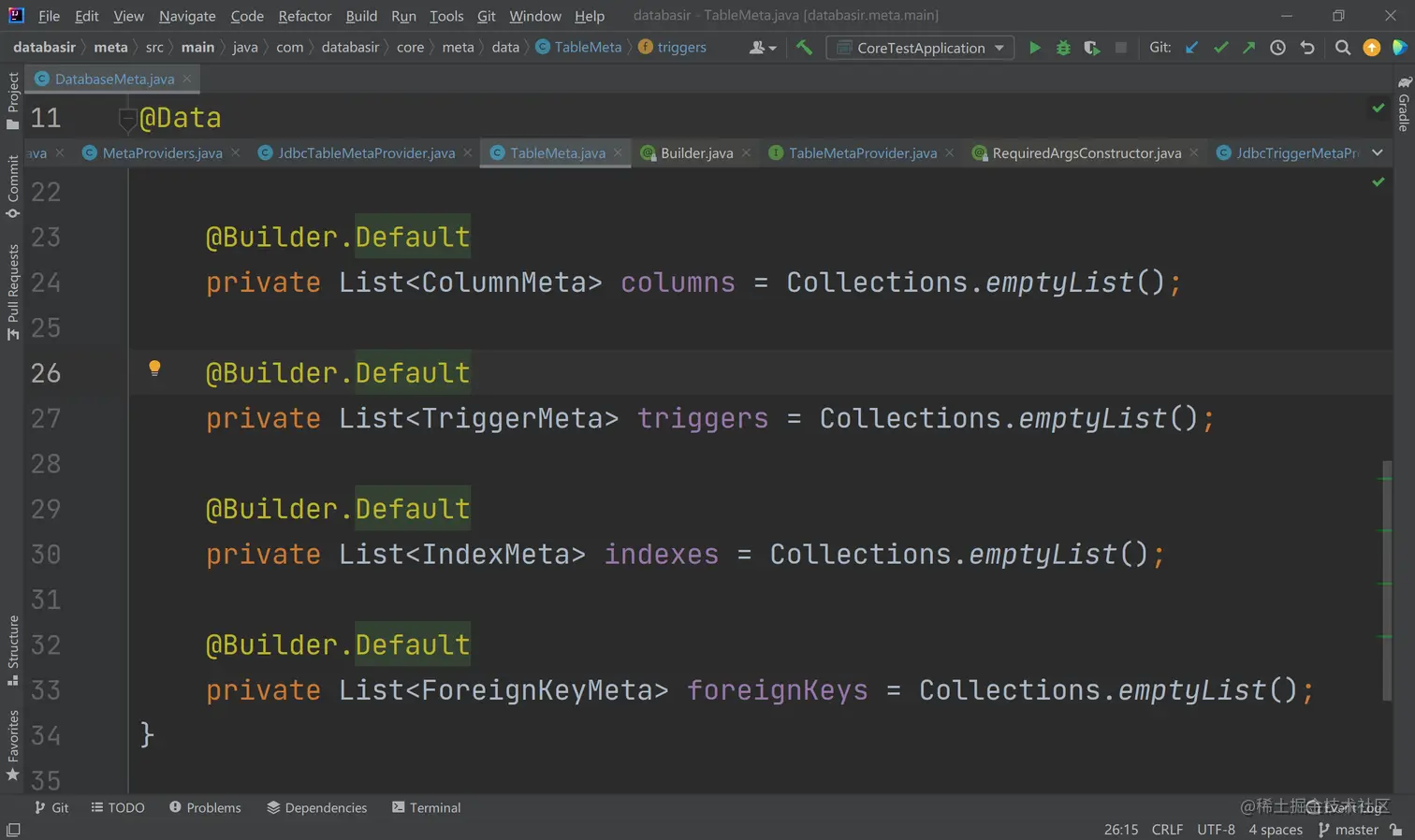Commit changes using the green checkmark icon
Viewport: 1415px width, 840px height.
coord(1220,48)
